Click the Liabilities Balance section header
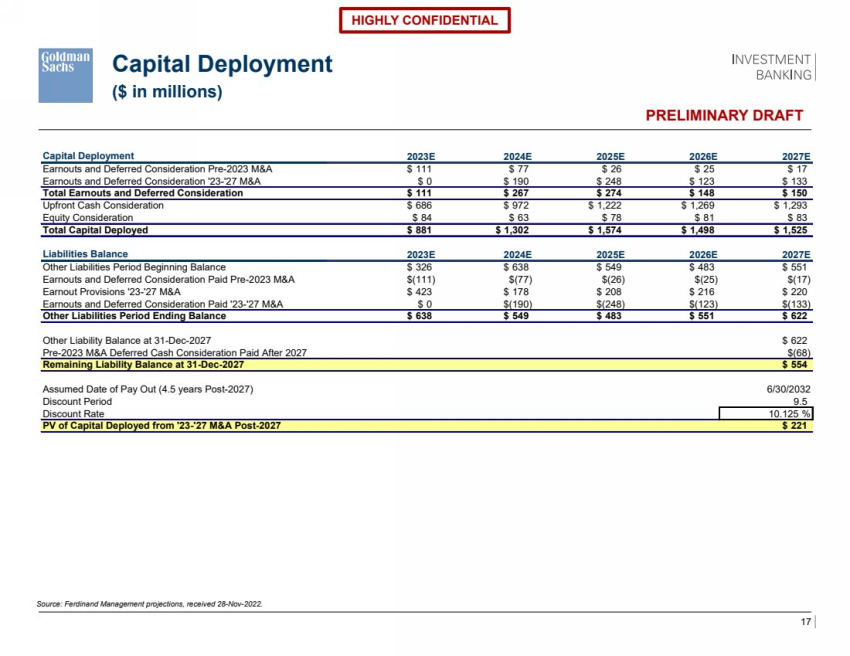 point(85,254)
